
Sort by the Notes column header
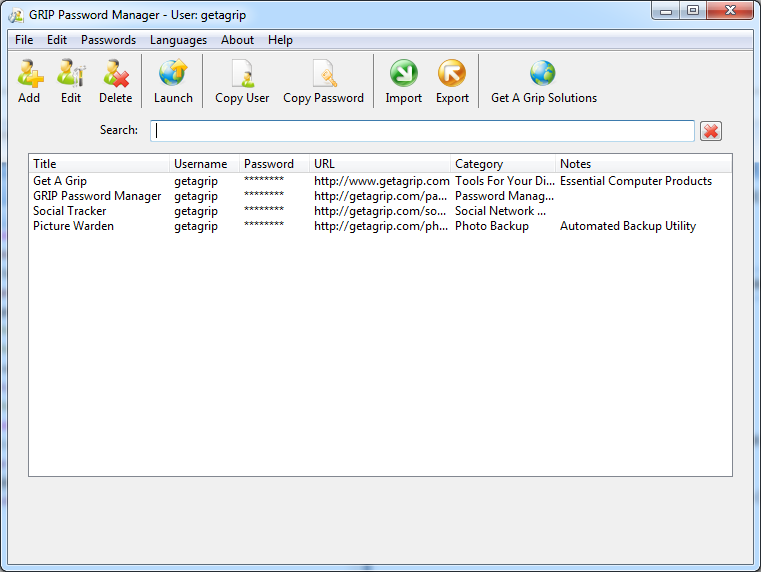[644, 163]
